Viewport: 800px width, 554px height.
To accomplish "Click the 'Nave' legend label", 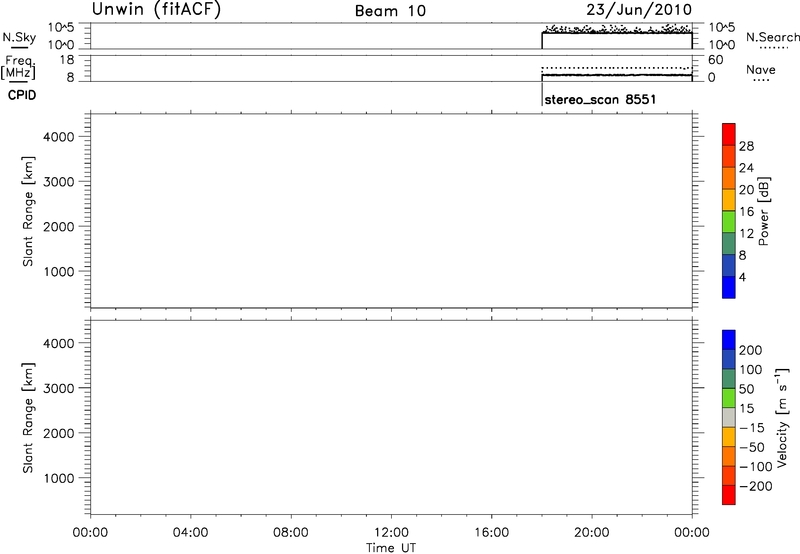I will (x=761, y=70).
